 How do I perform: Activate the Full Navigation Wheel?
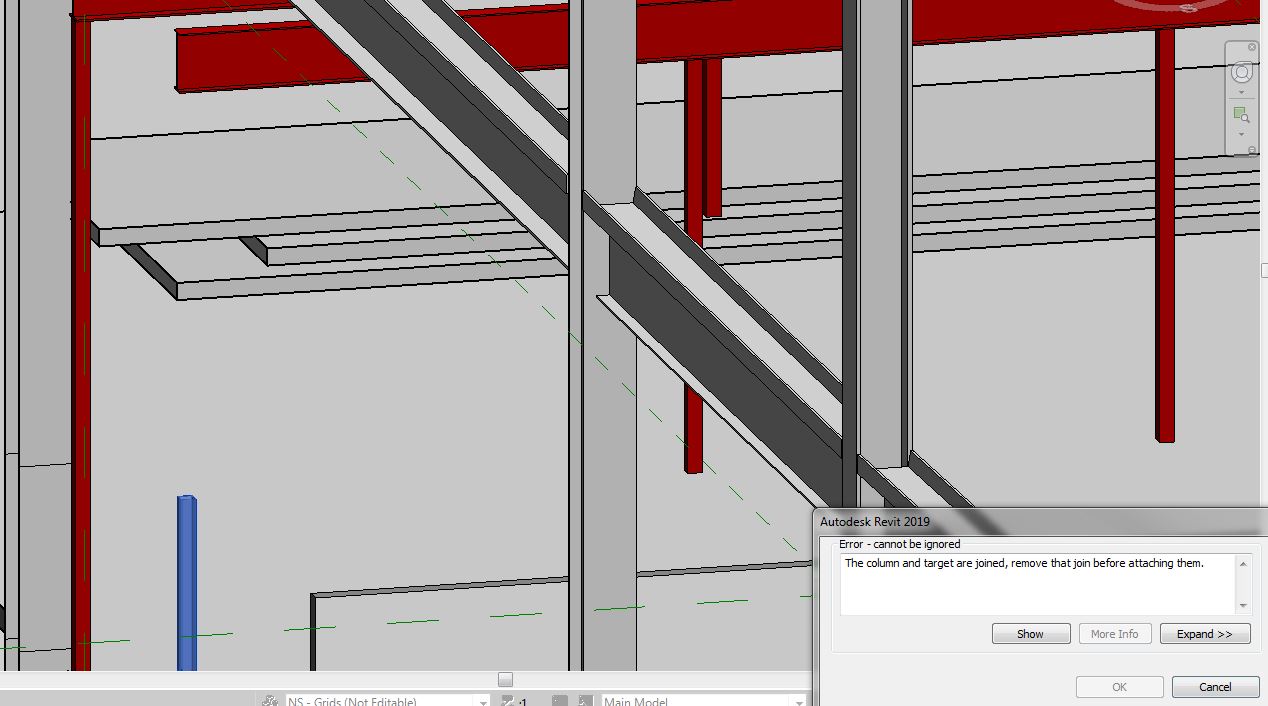pyautogui.click(x=1242, y=72)
